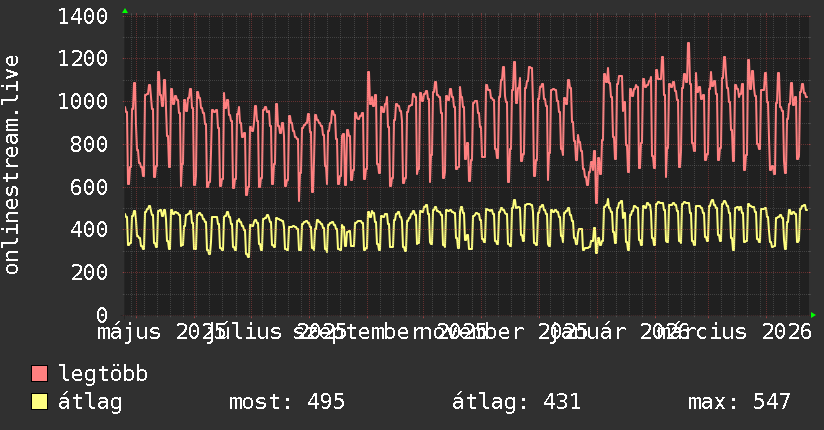Click the 1000 y-axis label

click(x=83, y=101)
